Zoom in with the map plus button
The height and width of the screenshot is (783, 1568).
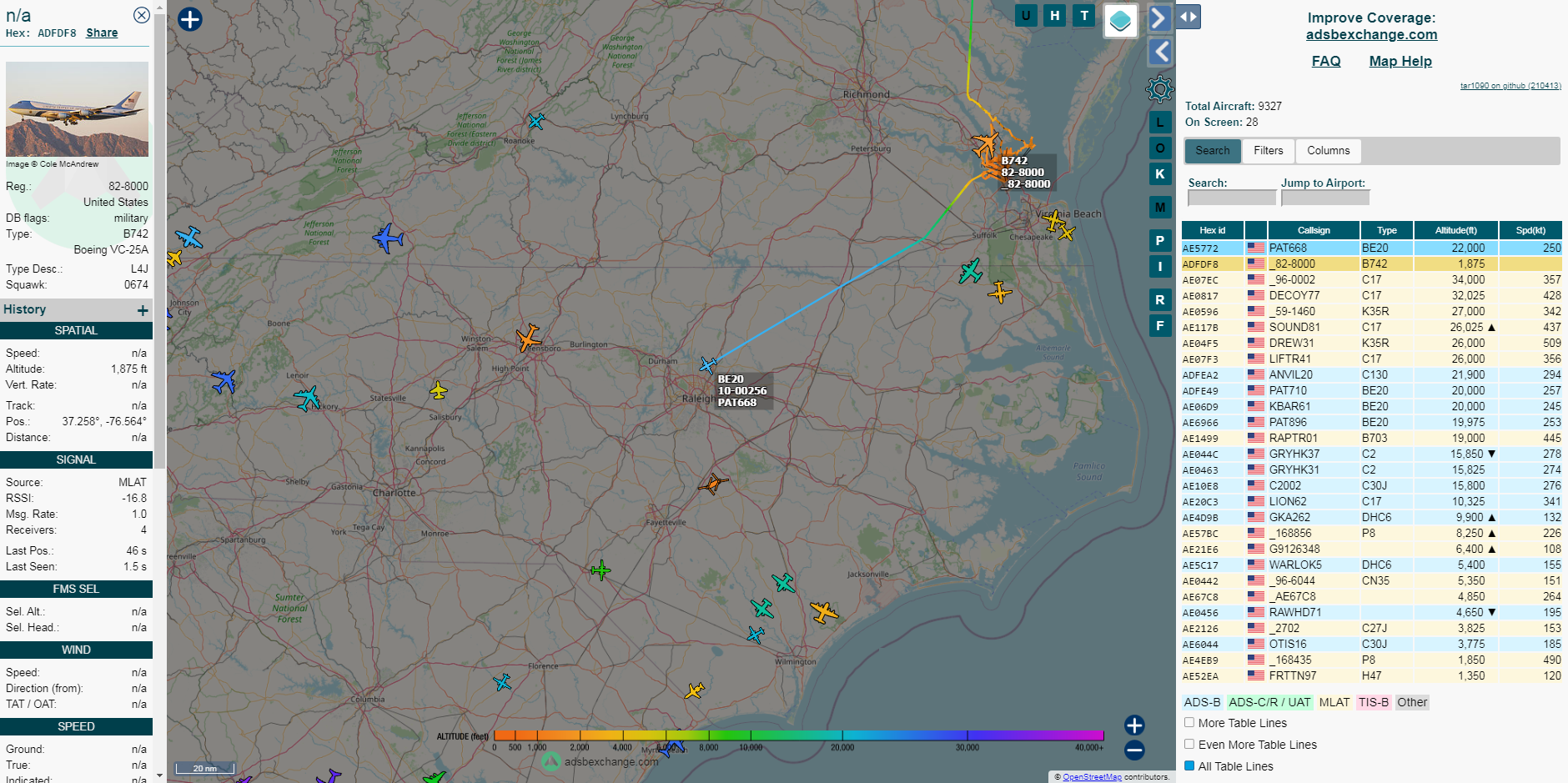[1134, 725]
